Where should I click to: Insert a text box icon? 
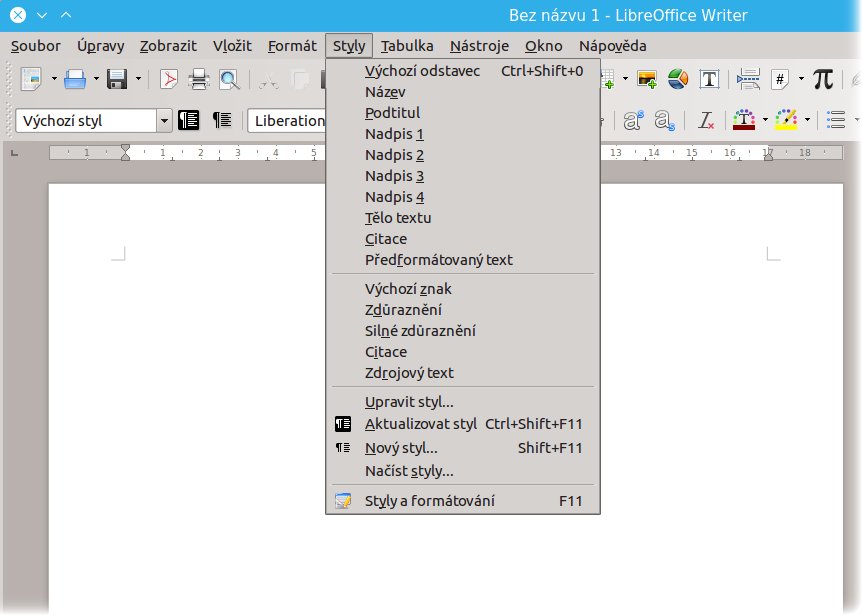coord(709,80)
